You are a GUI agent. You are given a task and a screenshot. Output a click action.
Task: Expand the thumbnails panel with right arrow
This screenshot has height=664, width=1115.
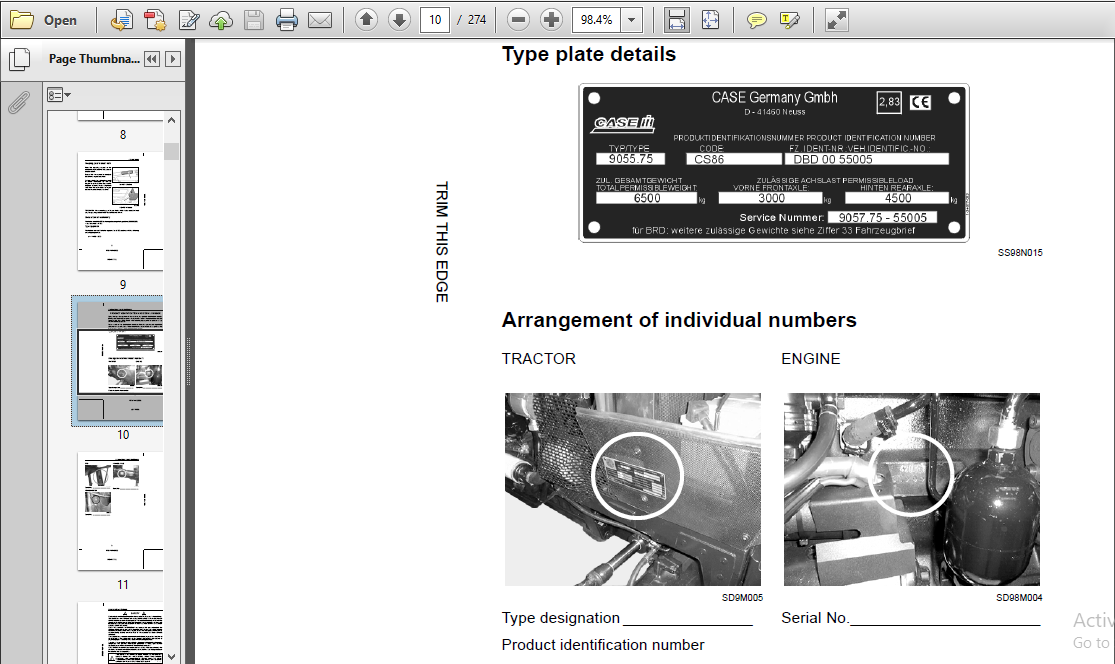tap(173, 59)
